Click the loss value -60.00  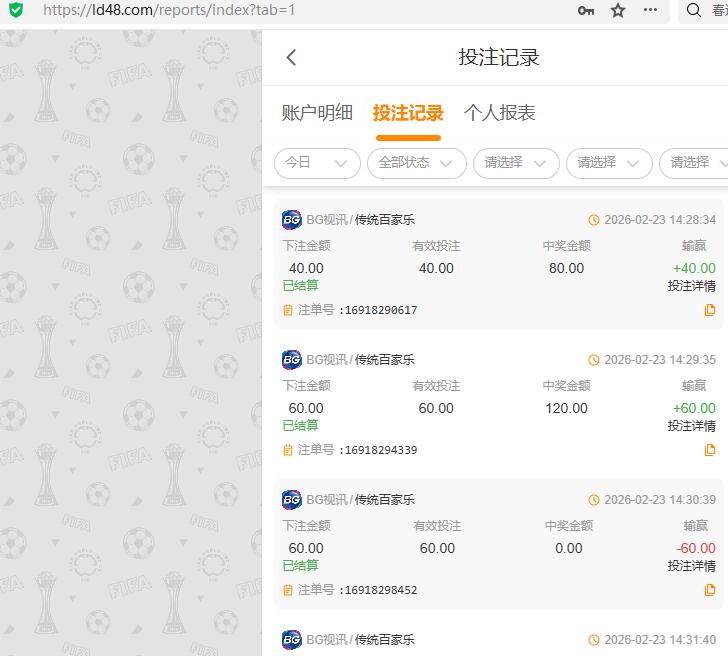tap(696, 549)
